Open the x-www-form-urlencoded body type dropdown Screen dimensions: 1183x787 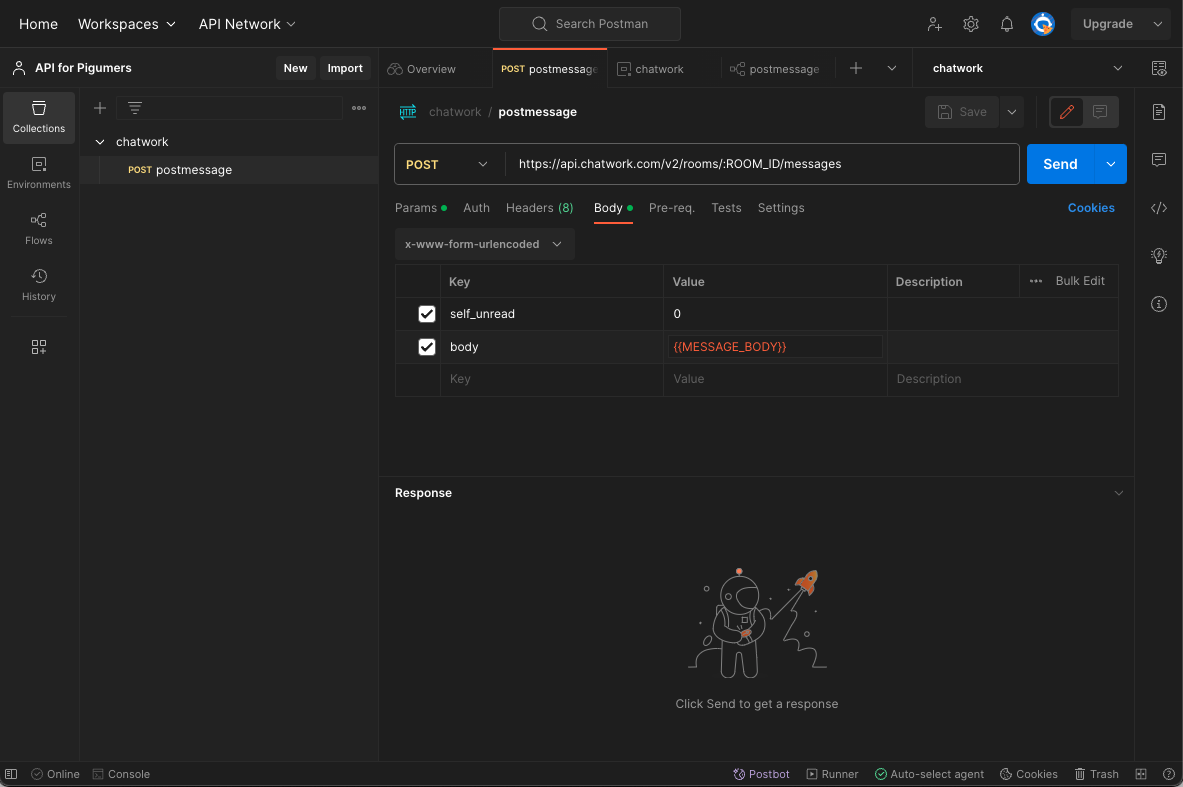(x=484, y=244)
